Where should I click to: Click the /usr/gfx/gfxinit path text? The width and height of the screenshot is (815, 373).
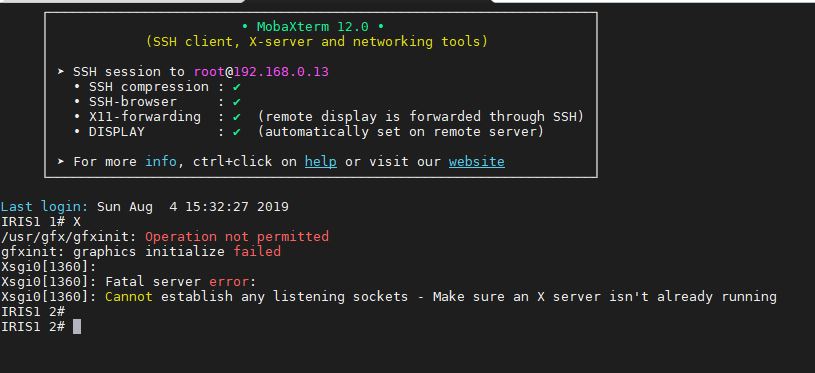point(69,237)
